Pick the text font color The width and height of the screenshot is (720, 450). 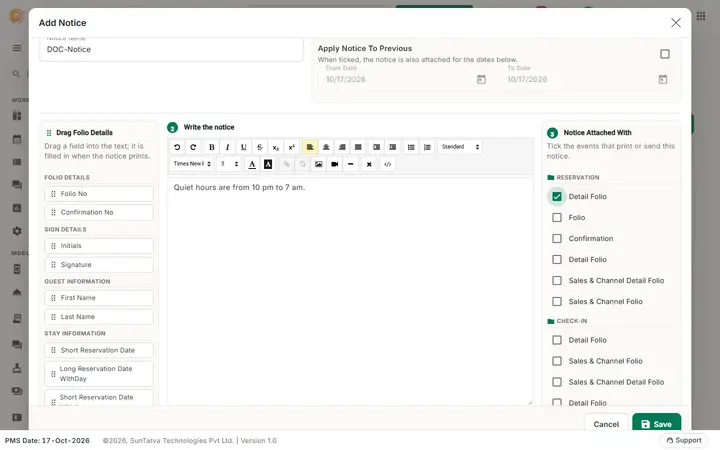[252, 164]
